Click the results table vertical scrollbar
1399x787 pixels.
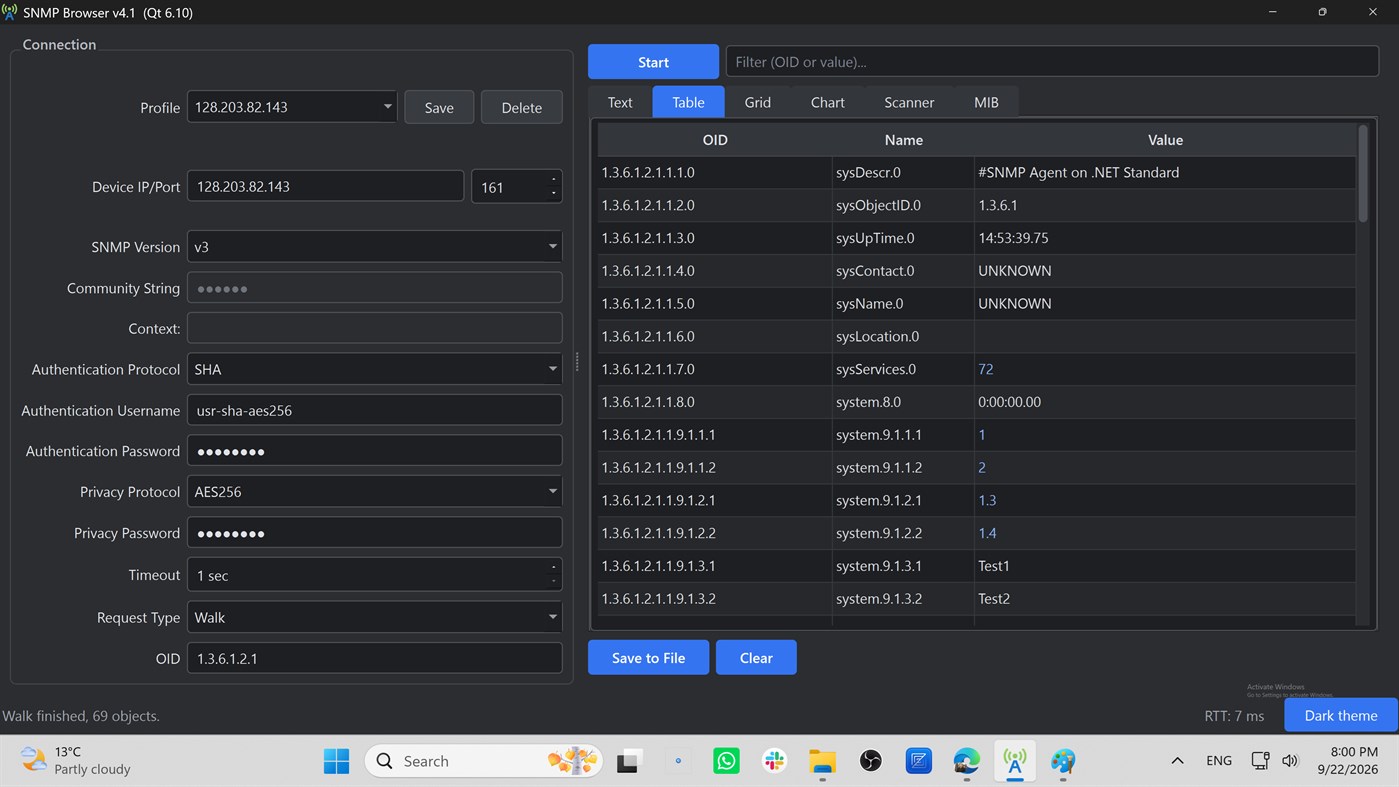[1362, 174]
